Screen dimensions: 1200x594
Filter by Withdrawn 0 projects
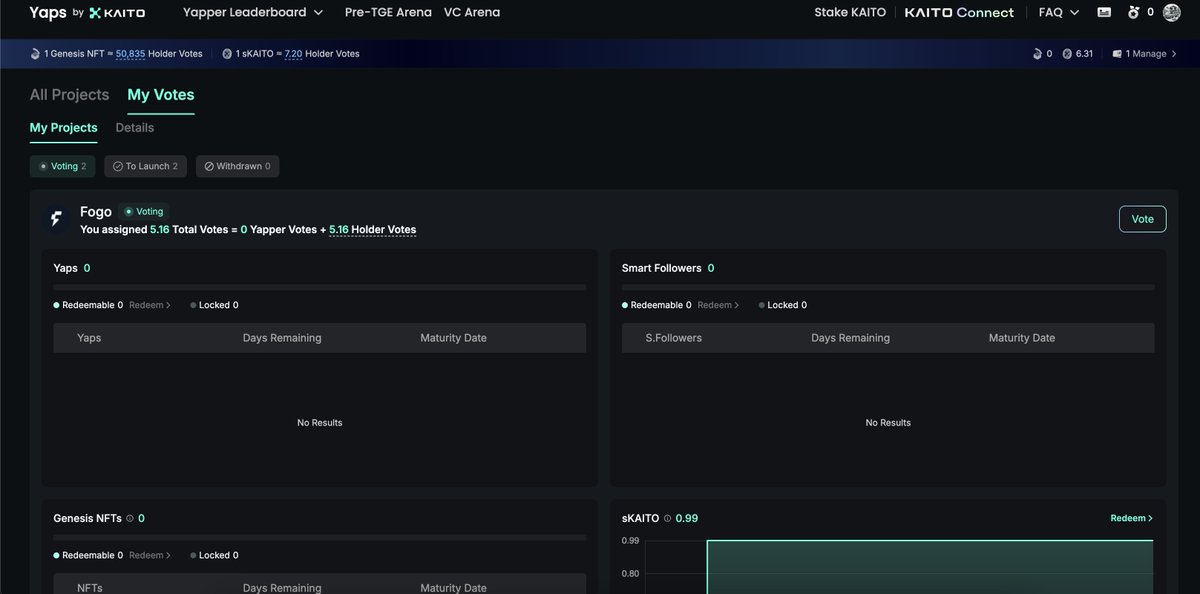(237, 166)
